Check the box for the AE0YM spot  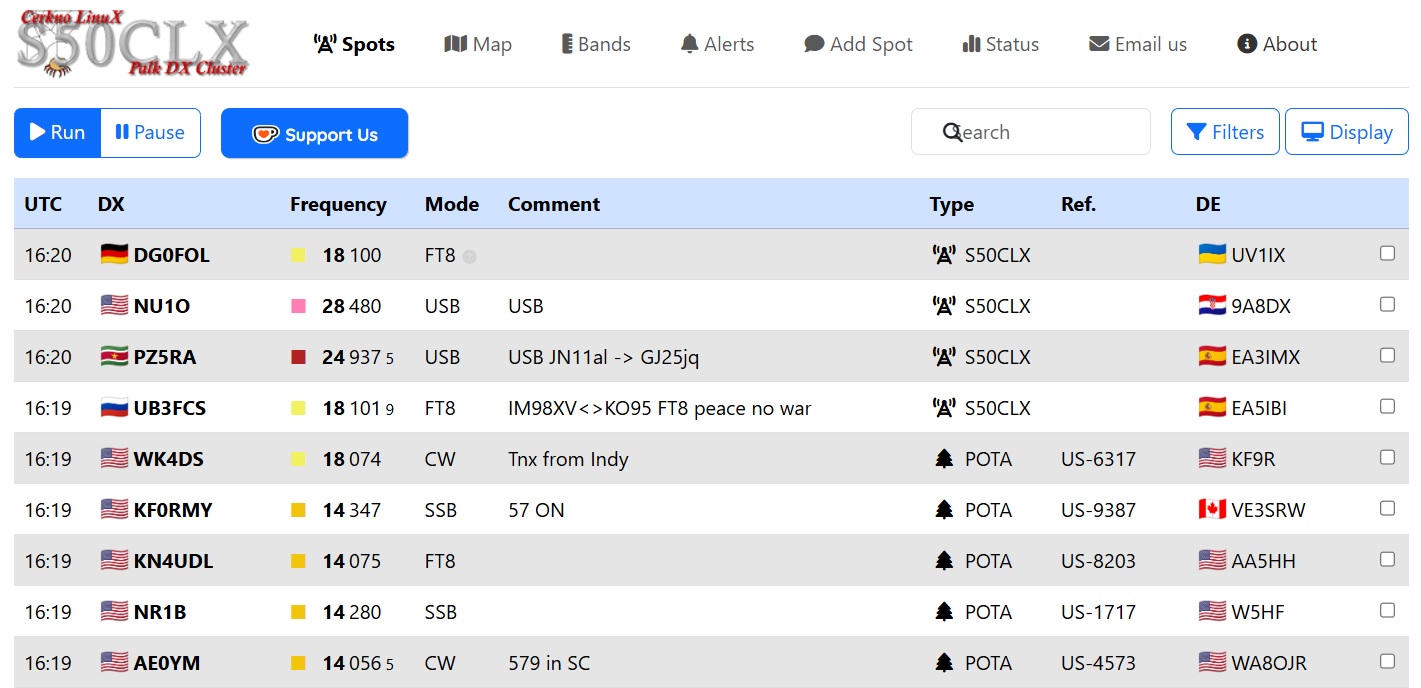pos(1387,661)
